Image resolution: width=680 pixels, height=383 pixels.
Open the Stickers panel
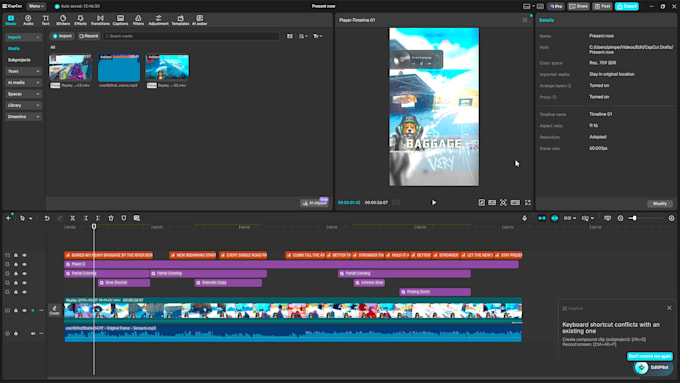[x=63, y=20]
